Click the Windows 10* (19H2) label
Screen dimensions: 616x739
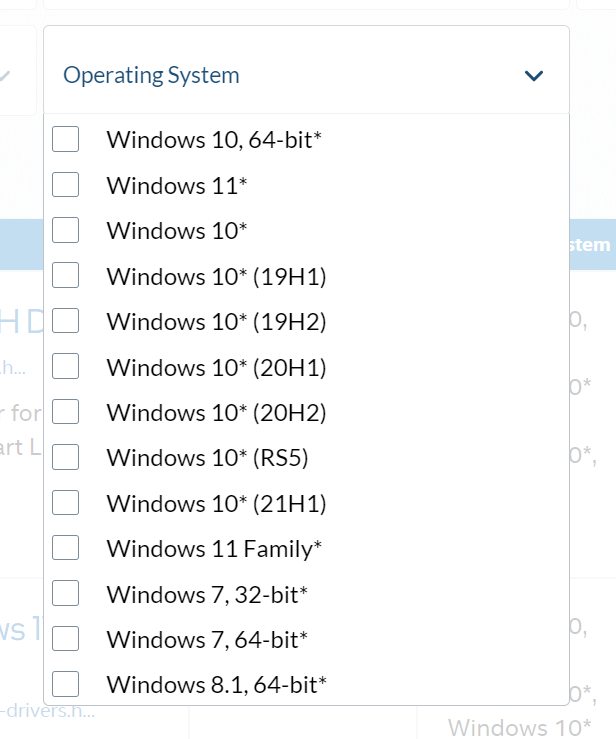(x=216, y=322)
